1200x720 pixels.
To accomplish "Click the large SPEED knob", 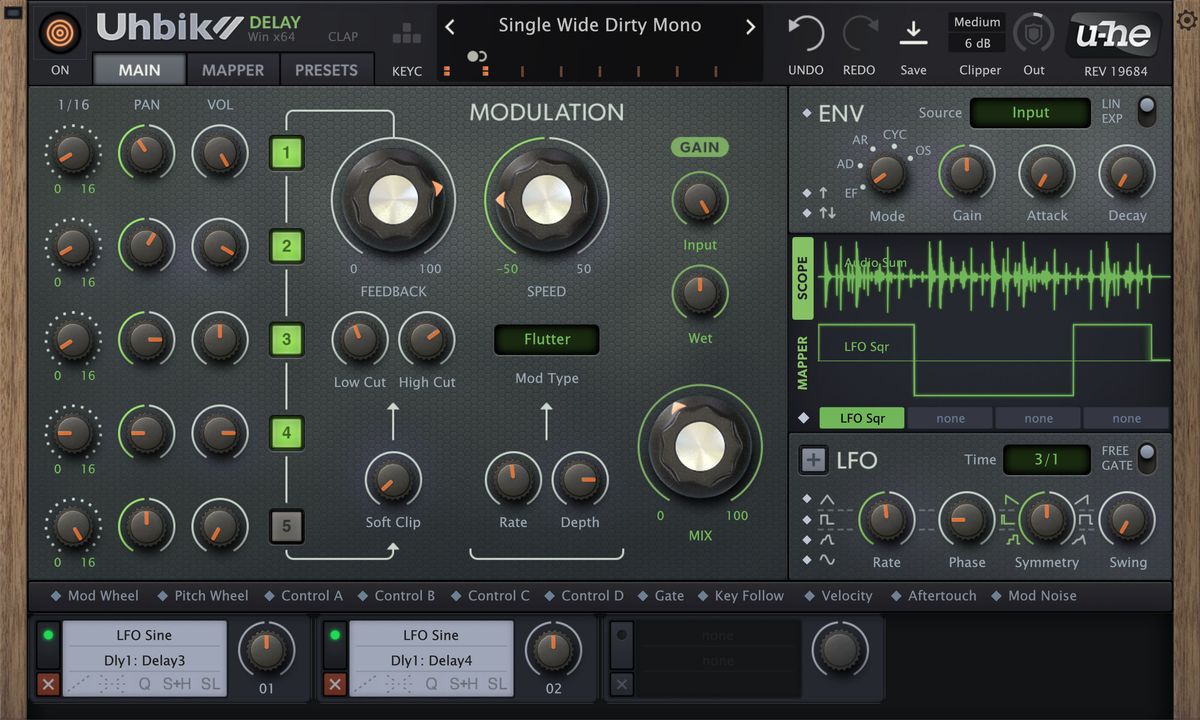I will point(546,200).
